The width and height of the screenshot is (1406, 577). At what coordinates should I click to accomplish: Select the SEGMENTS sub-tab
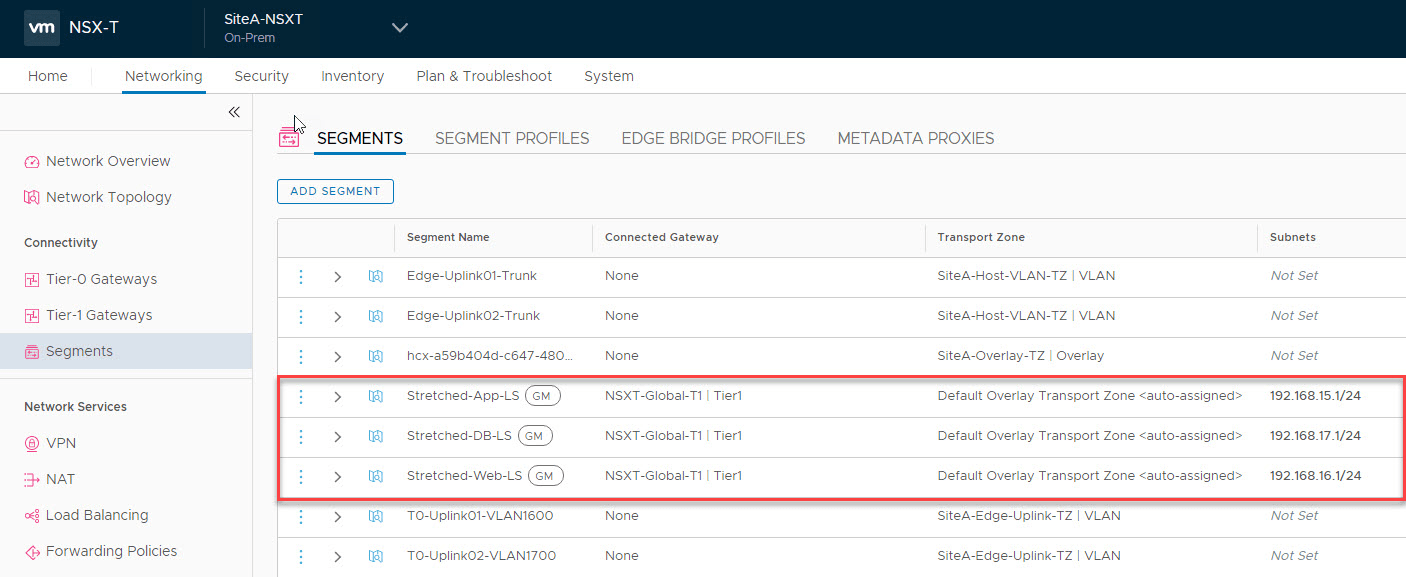pos(360,139)
